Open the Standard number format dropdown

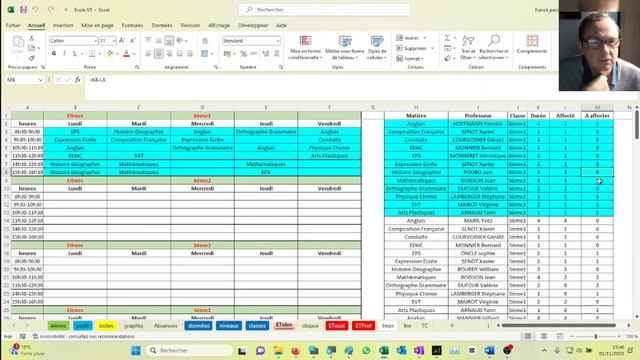(278, 41)
